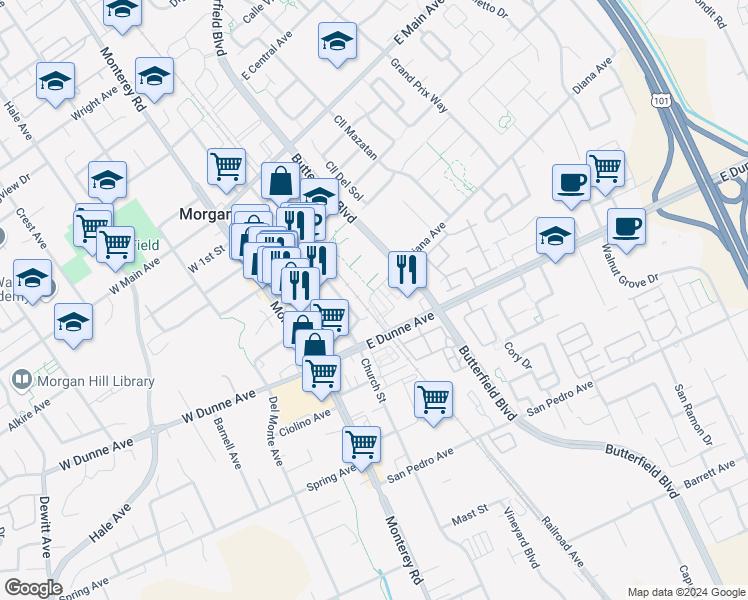This screenshot has width=748, height=600.
Task: Click the W Main Ave street label
Action: [135, 277]
